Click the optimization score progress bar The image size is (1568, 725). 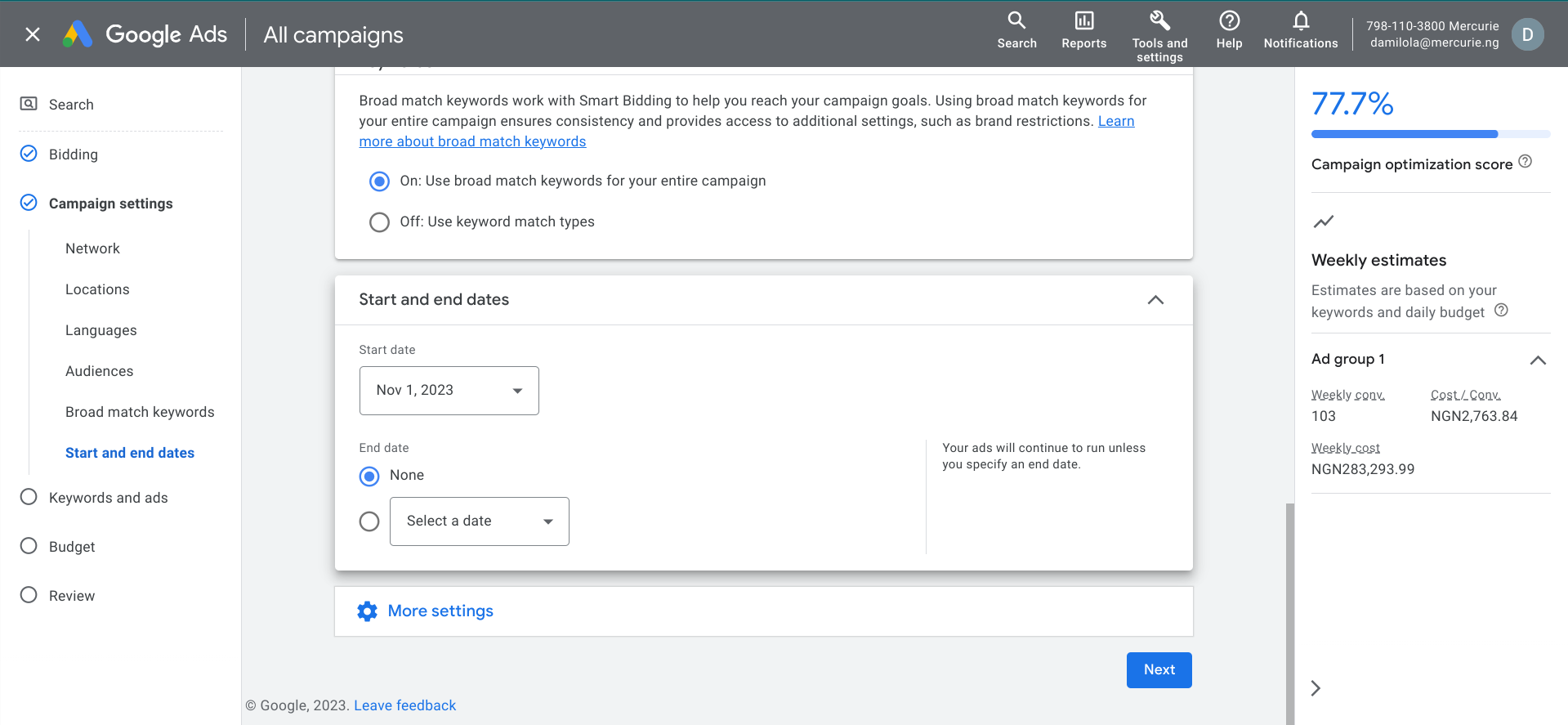pos(1430,134)
